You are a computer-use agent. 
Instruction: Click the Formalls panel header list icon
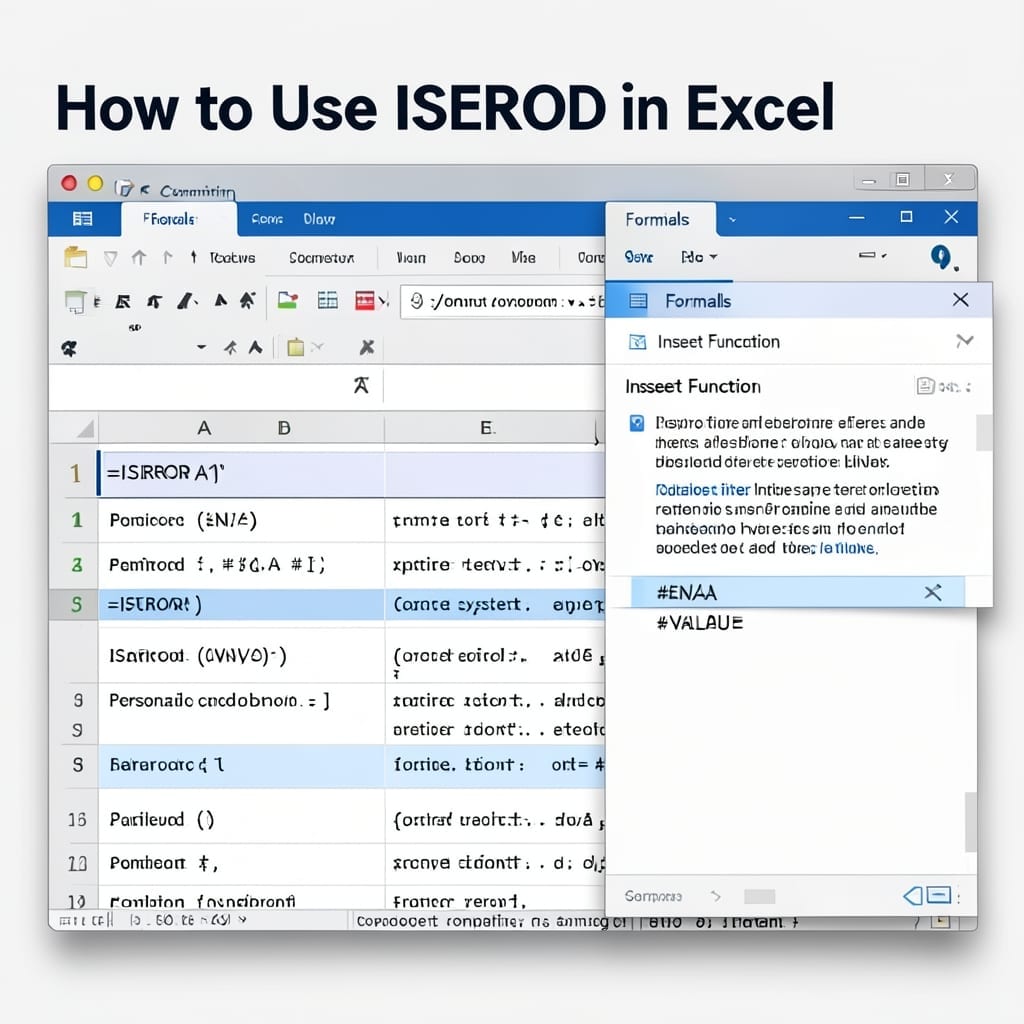(638, 301)
